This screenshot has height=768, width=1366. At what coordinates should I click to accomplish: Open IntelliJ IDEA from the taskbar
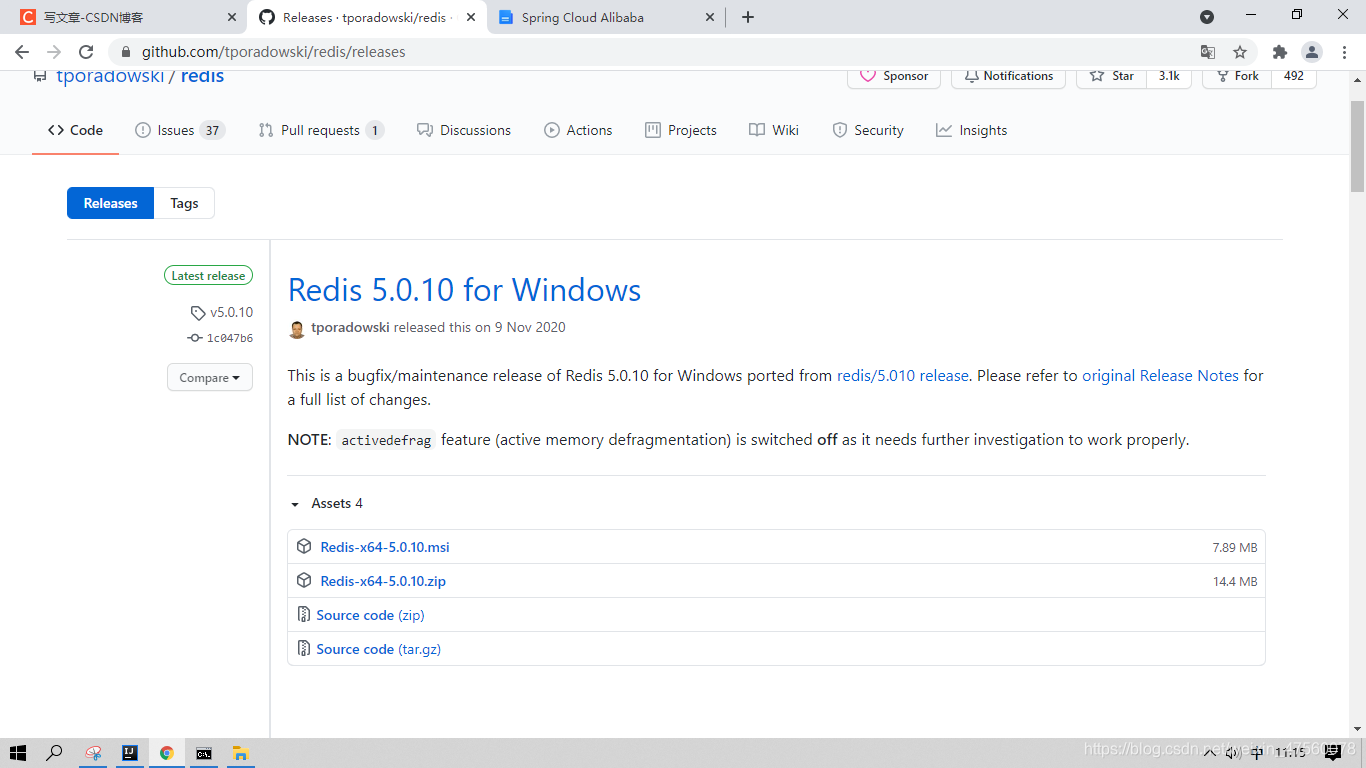(x=129, y=753)
